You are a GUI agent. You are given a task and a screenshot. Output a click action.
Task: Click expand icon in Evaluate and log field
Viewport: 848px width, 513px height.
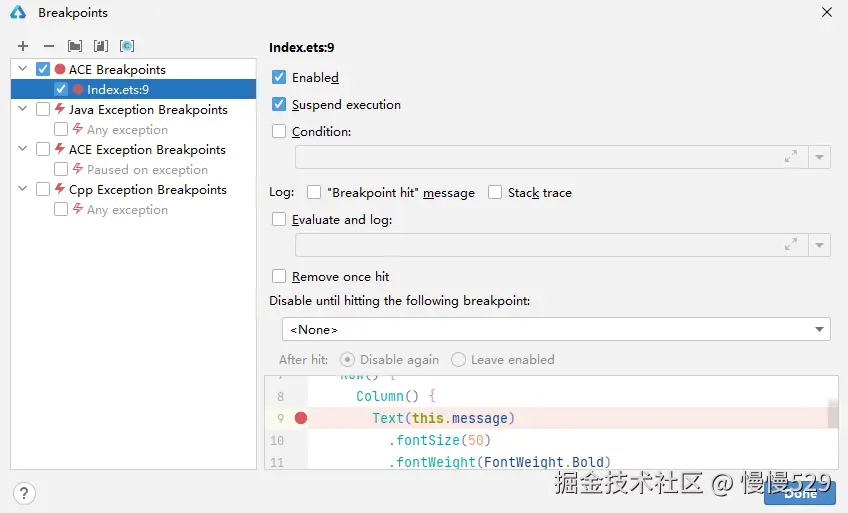click(791, 245)
